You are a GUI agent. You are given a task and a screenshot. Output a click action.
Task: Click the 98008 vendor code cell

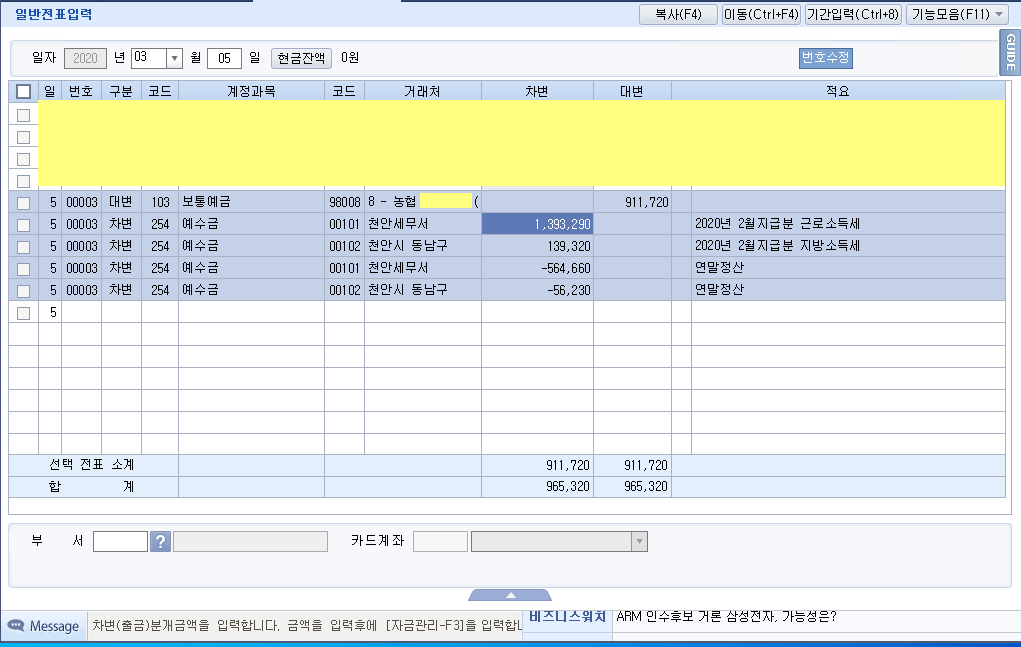tap(344, 202)
